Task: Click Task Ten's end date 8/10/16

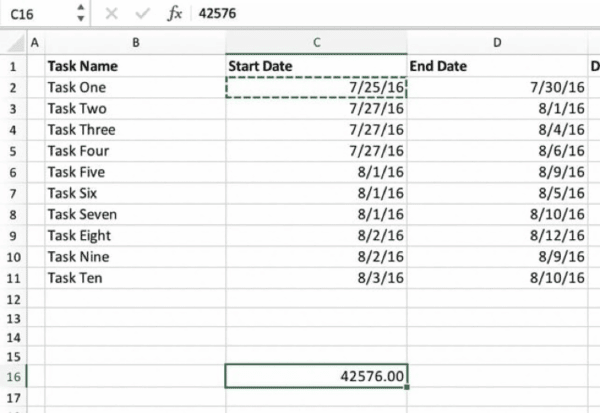Action: 497,277
